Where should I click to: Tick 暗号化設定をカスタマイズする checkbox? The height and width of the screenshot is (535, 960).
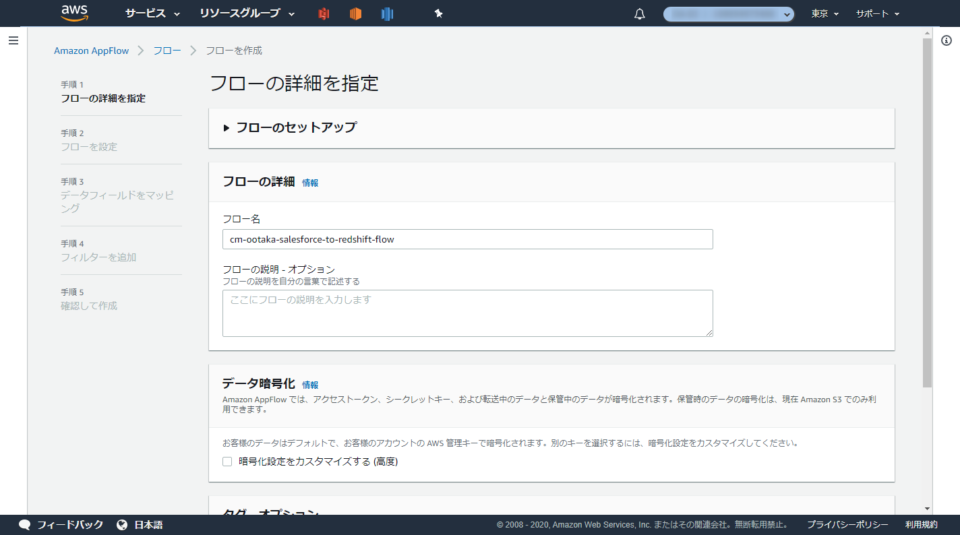tap(227, 462)
